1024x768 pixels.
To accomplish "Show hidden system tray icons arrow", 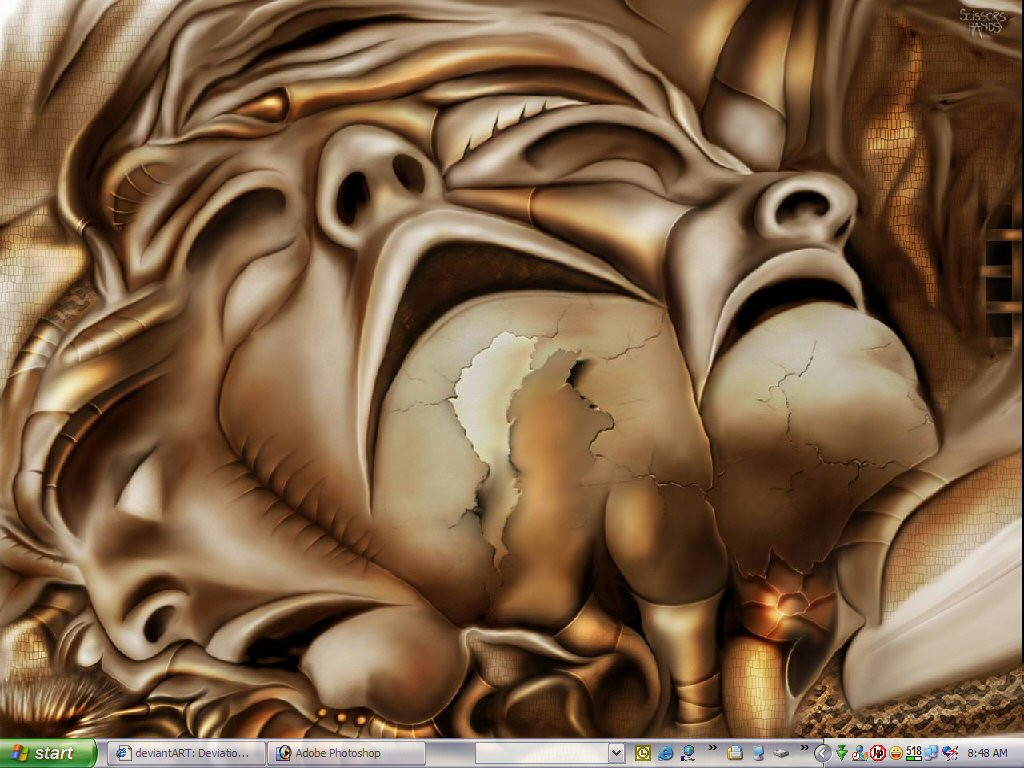I will point(823,754).
